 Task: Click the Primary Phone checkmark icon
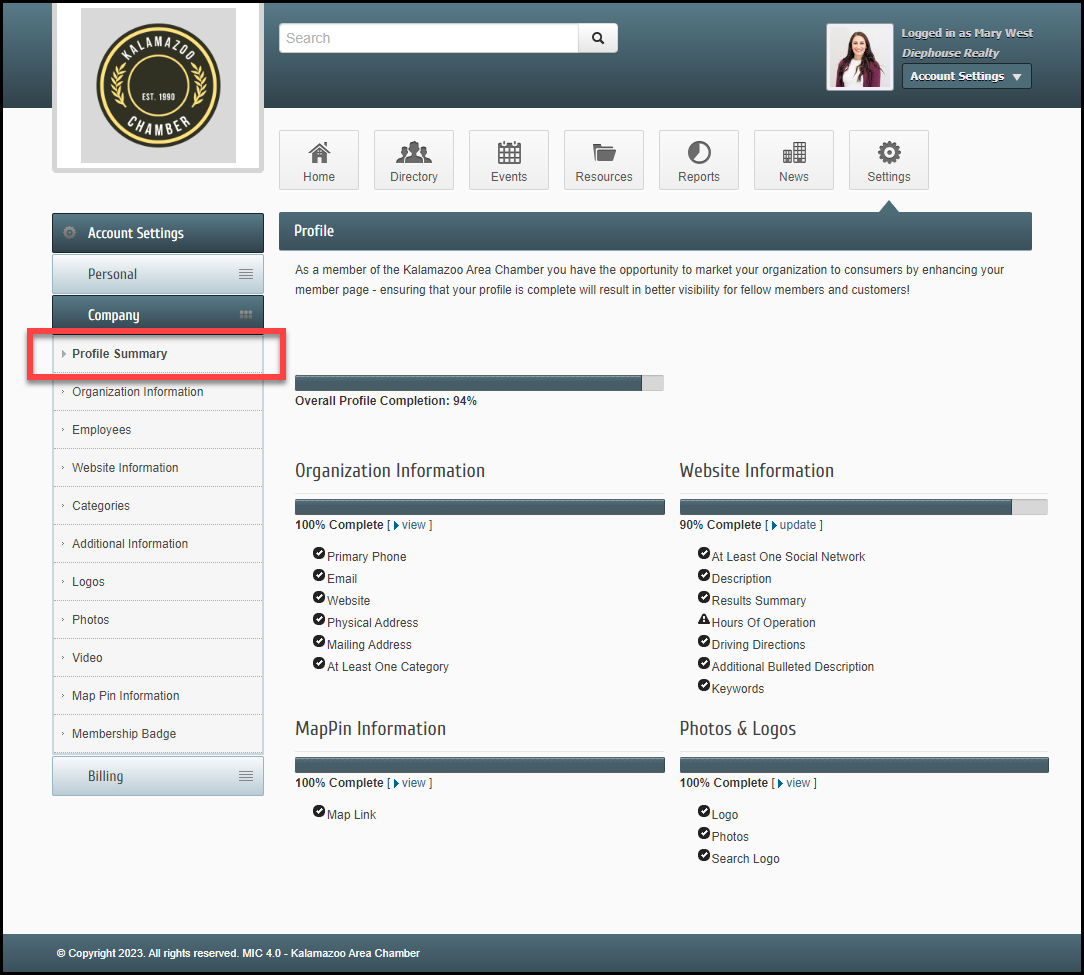tap(319, 555)
